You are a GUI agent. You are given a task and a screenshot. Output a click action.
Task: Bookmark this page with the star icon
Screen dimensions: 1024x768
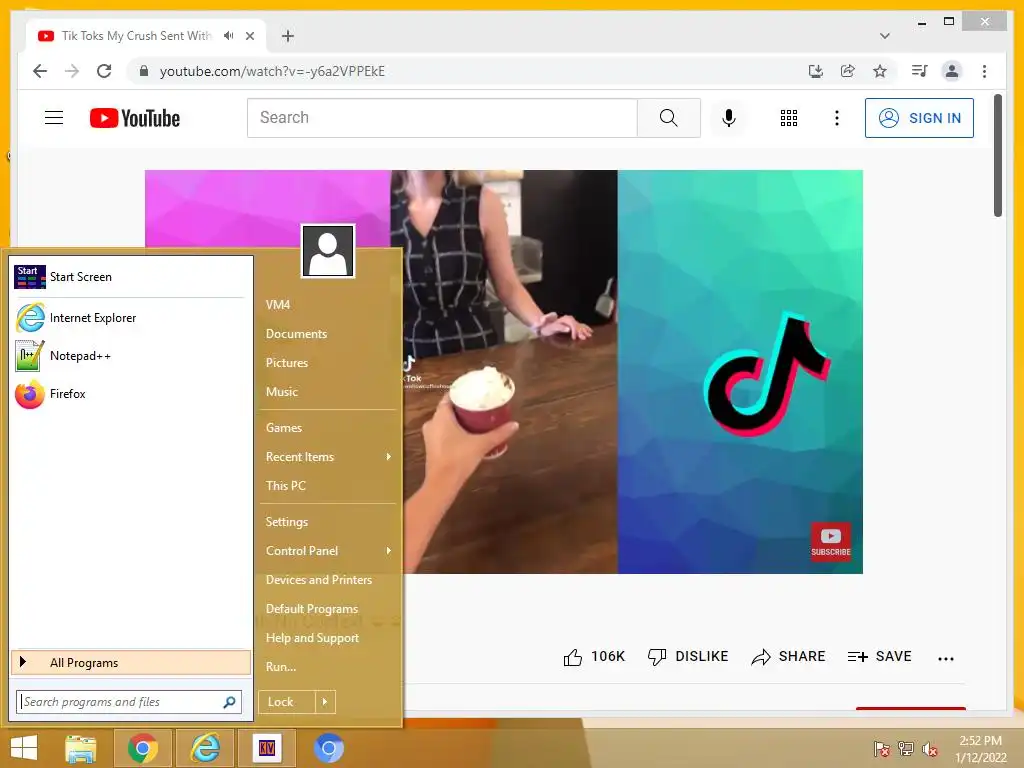click(880, 71)
